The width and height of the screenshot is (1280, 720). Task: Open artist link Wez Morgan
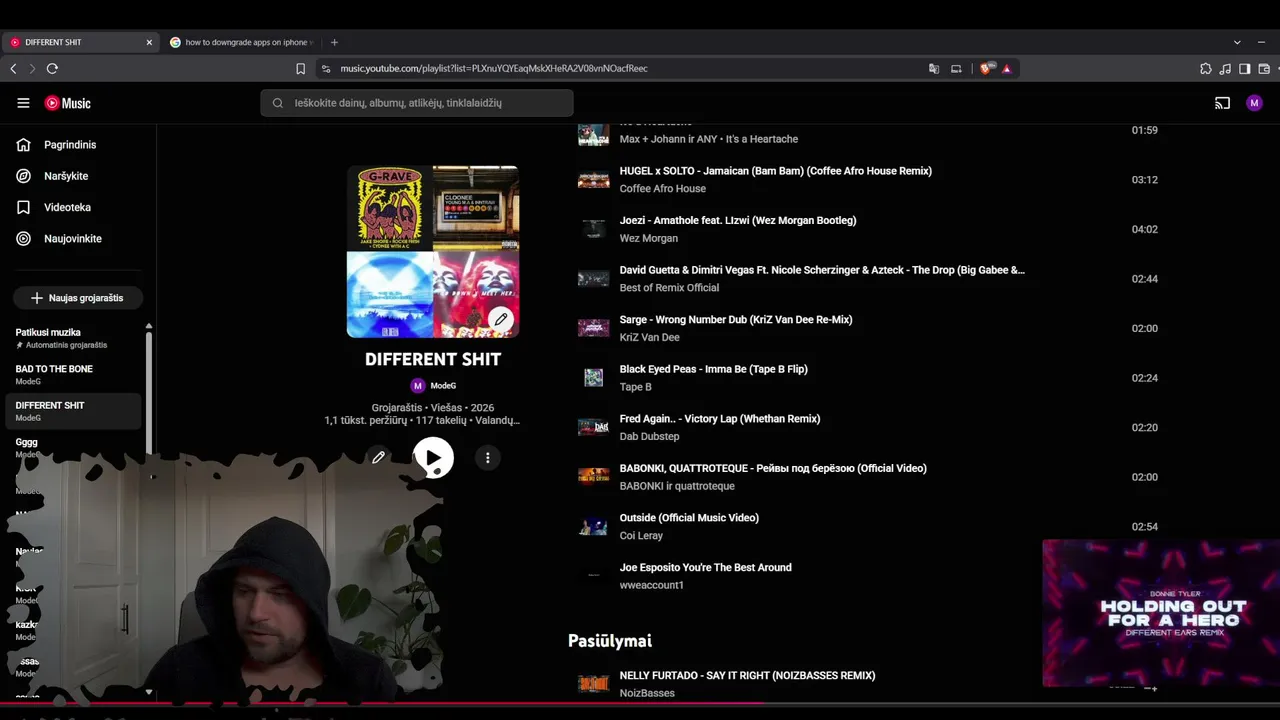(x=649, y=238)
